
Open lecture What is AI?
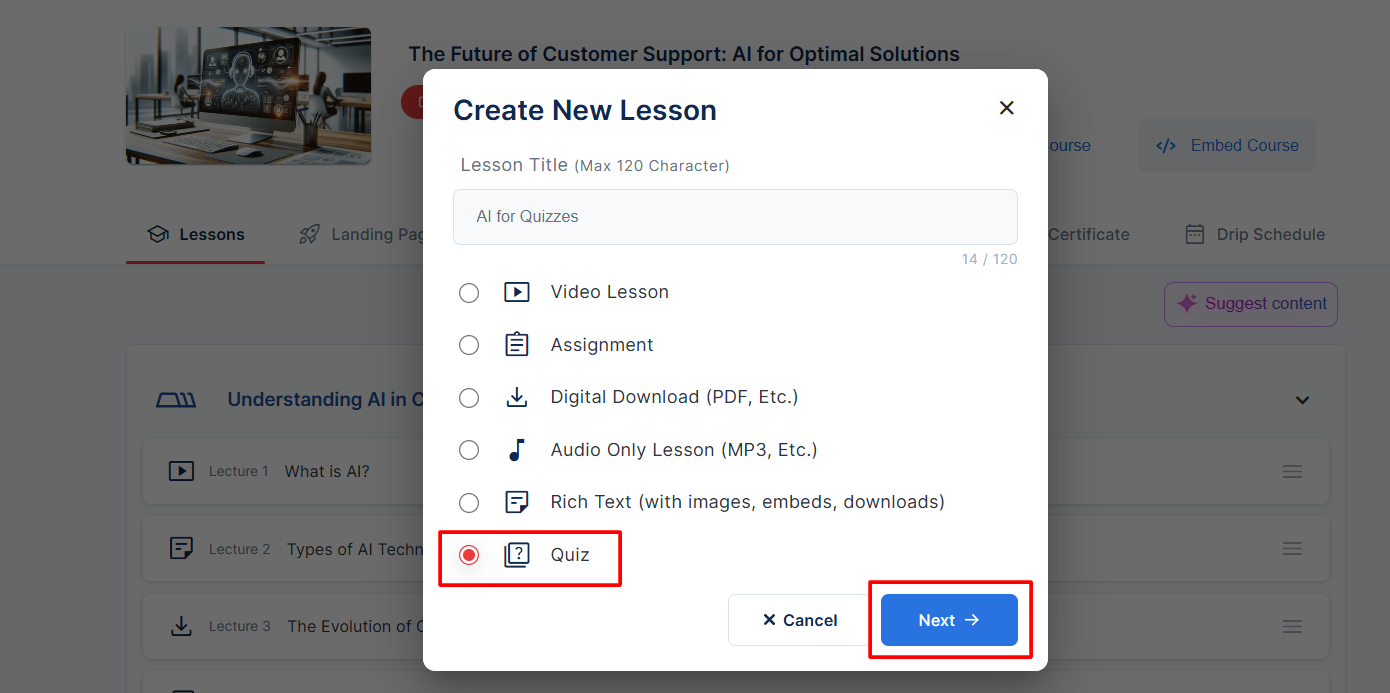327,471
